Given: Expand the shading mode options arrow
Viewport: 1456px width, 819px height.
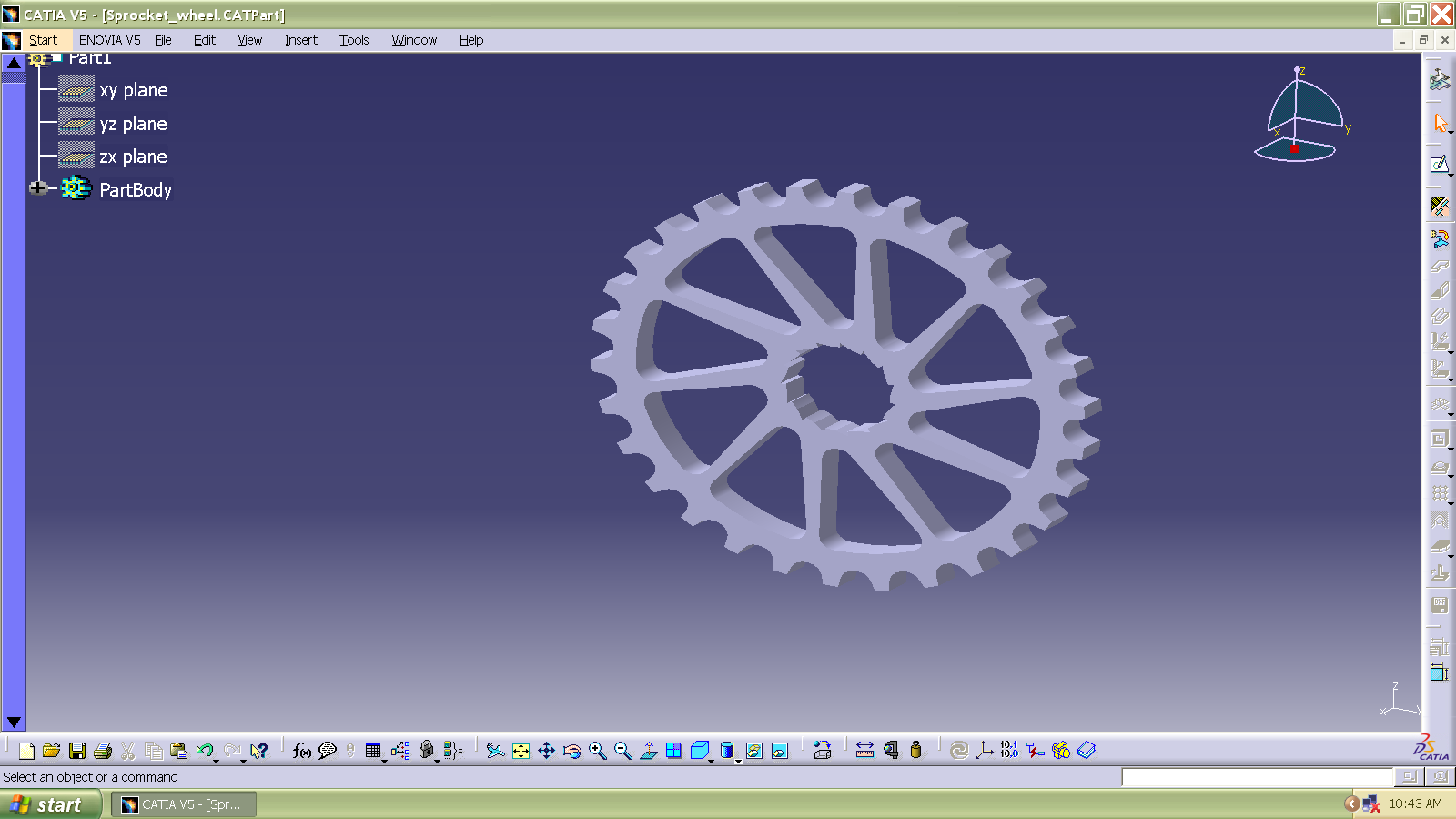Looking at the screenshot, I should pyautogui.click(x=737, y=761).
